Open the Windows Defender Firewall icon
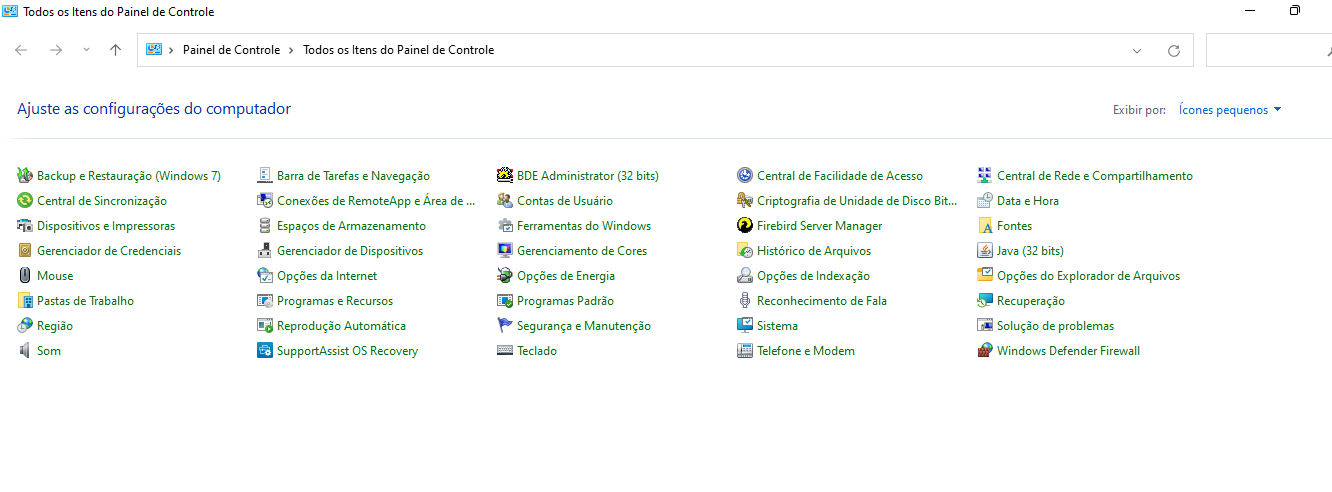The height and width of the screenshot is (492, 1332). point(985,351)
